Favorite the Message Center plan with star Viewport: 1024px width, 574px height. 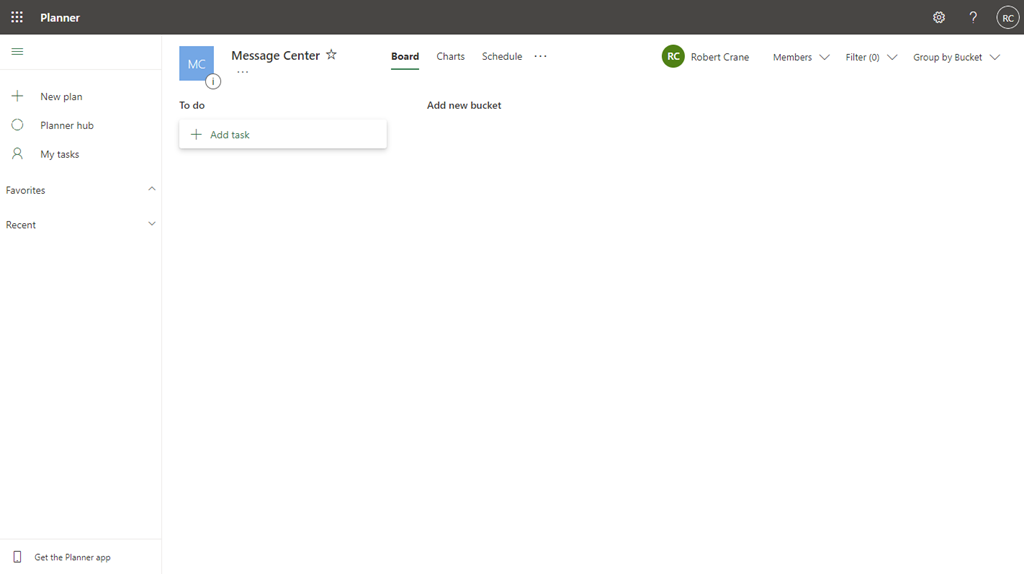pos(331,55)
